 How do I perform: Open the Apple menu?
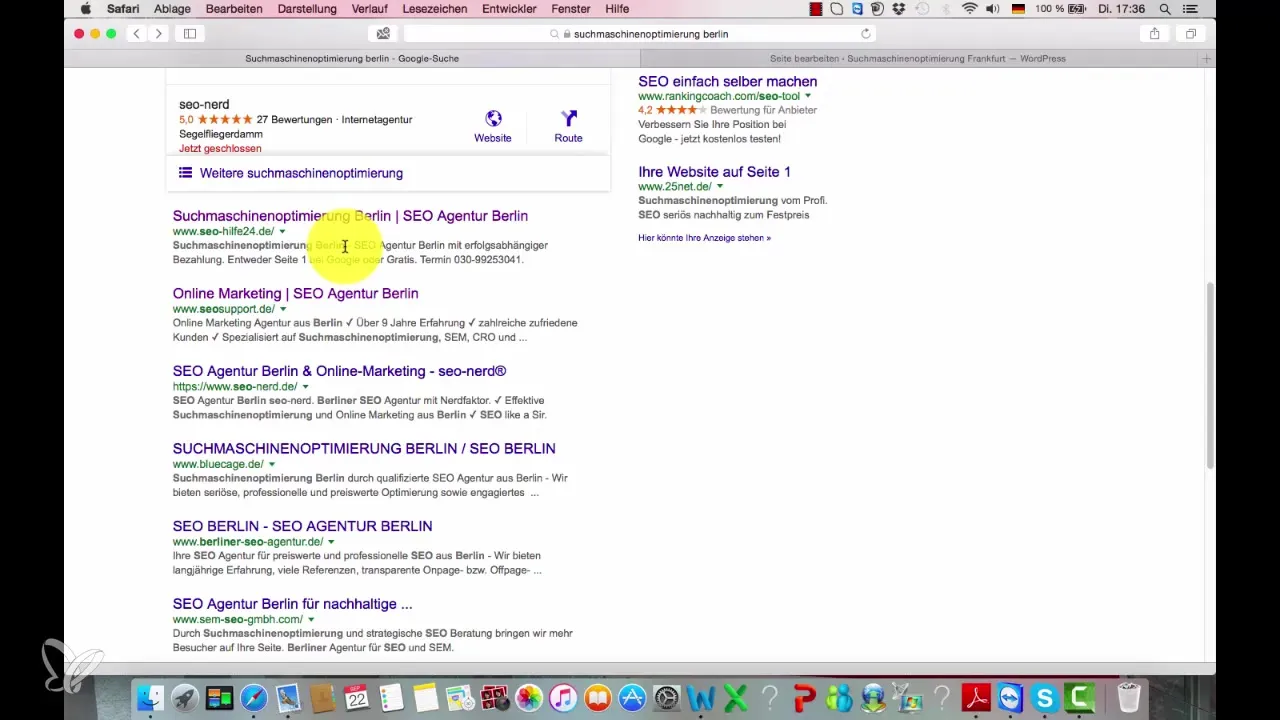86,9
